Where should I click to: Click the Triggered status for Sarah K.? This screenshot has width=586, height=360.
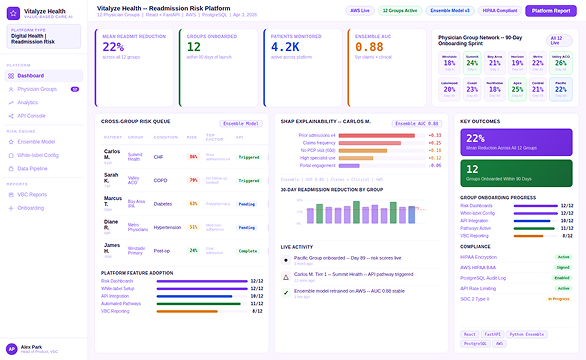[249, 181]
